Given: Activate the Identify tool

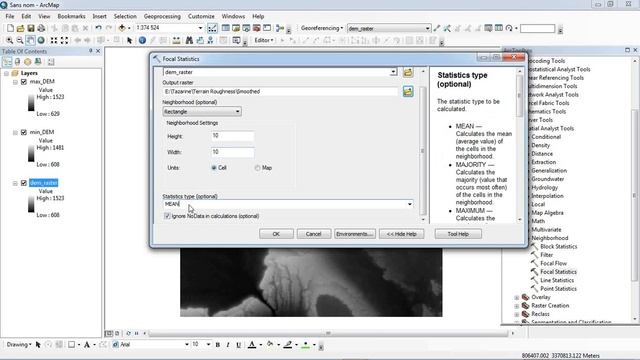Looking at the screenshot, I should (142, 40).
